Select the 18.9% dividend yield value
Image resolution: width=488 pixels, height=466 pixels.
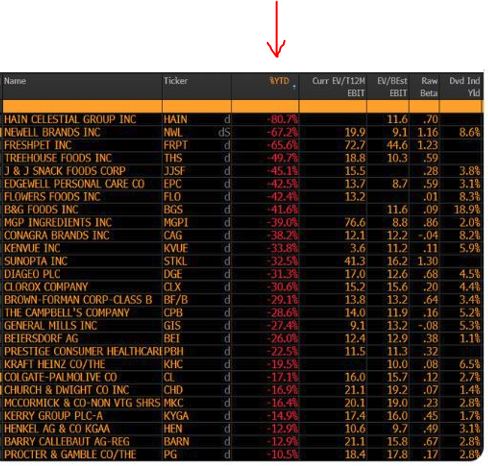point(467,210)
